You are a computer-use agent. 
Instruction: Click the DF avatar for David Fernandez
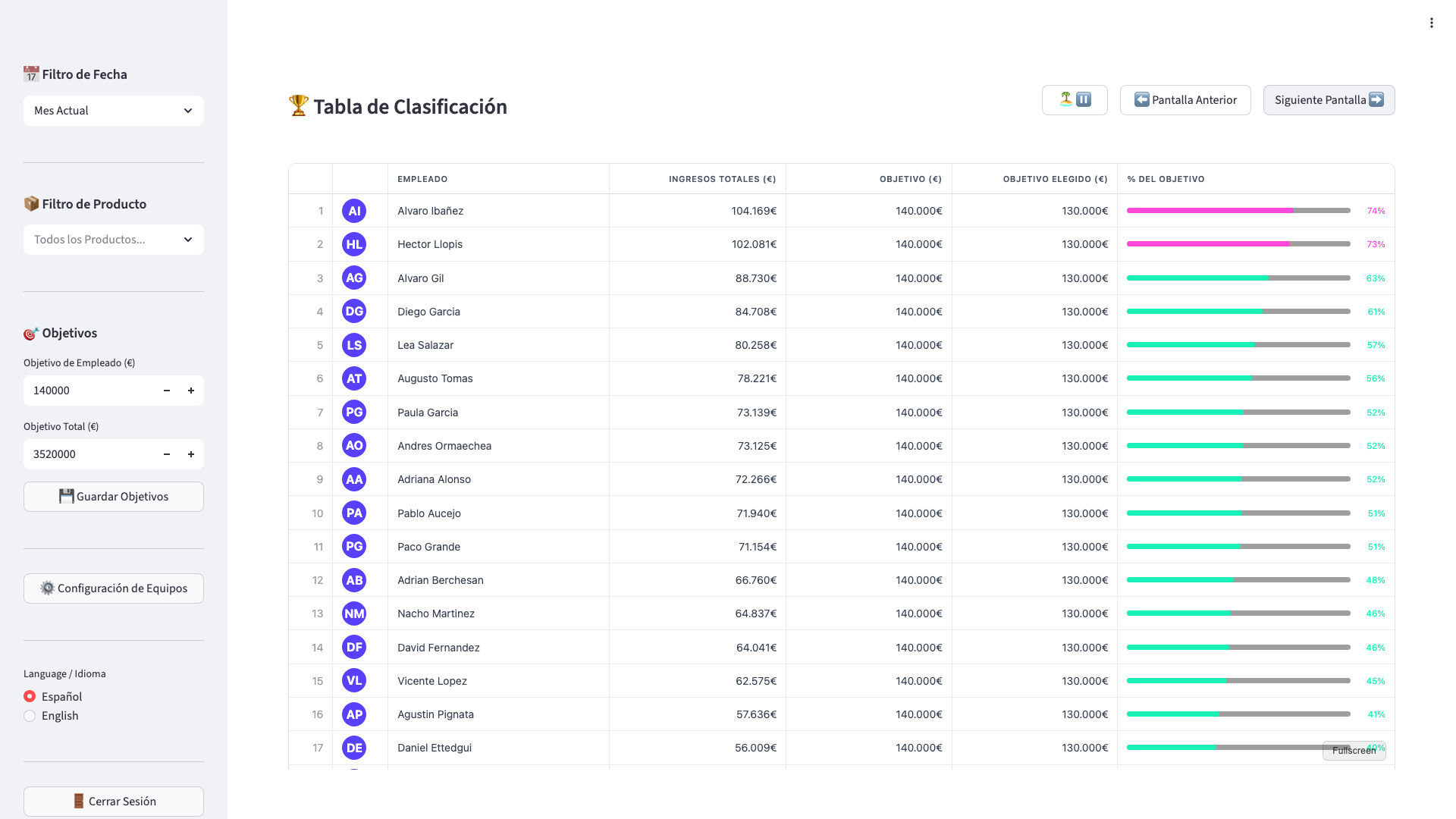[x=354, y=648]
